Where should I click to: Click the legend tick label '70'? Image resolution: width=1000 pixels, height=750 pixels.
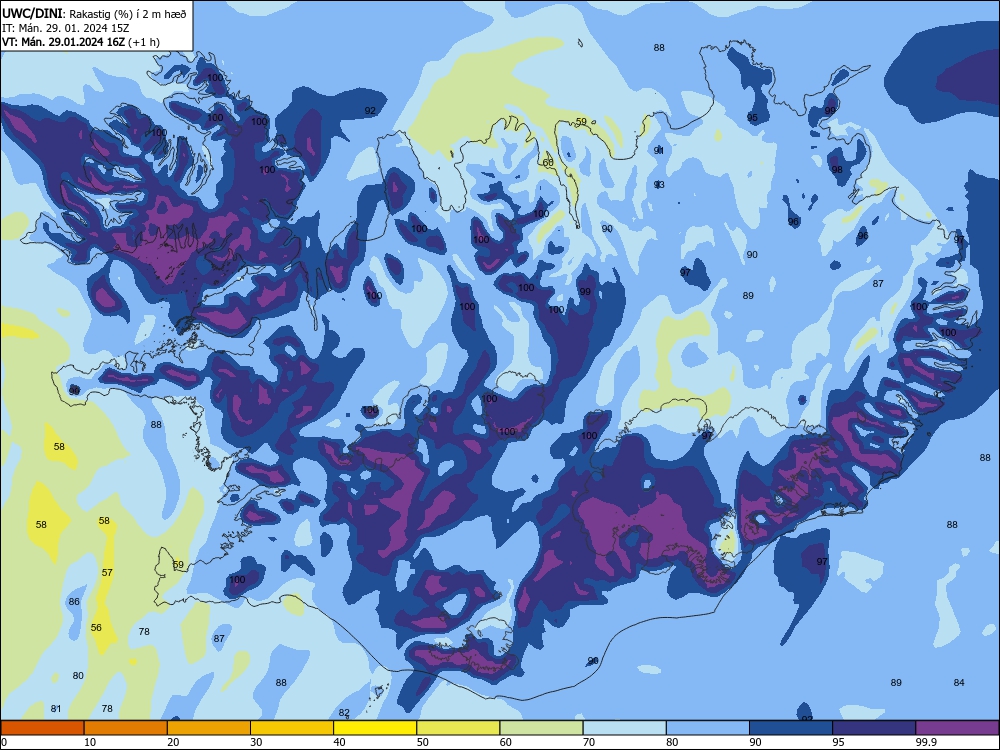click(589, 742)
